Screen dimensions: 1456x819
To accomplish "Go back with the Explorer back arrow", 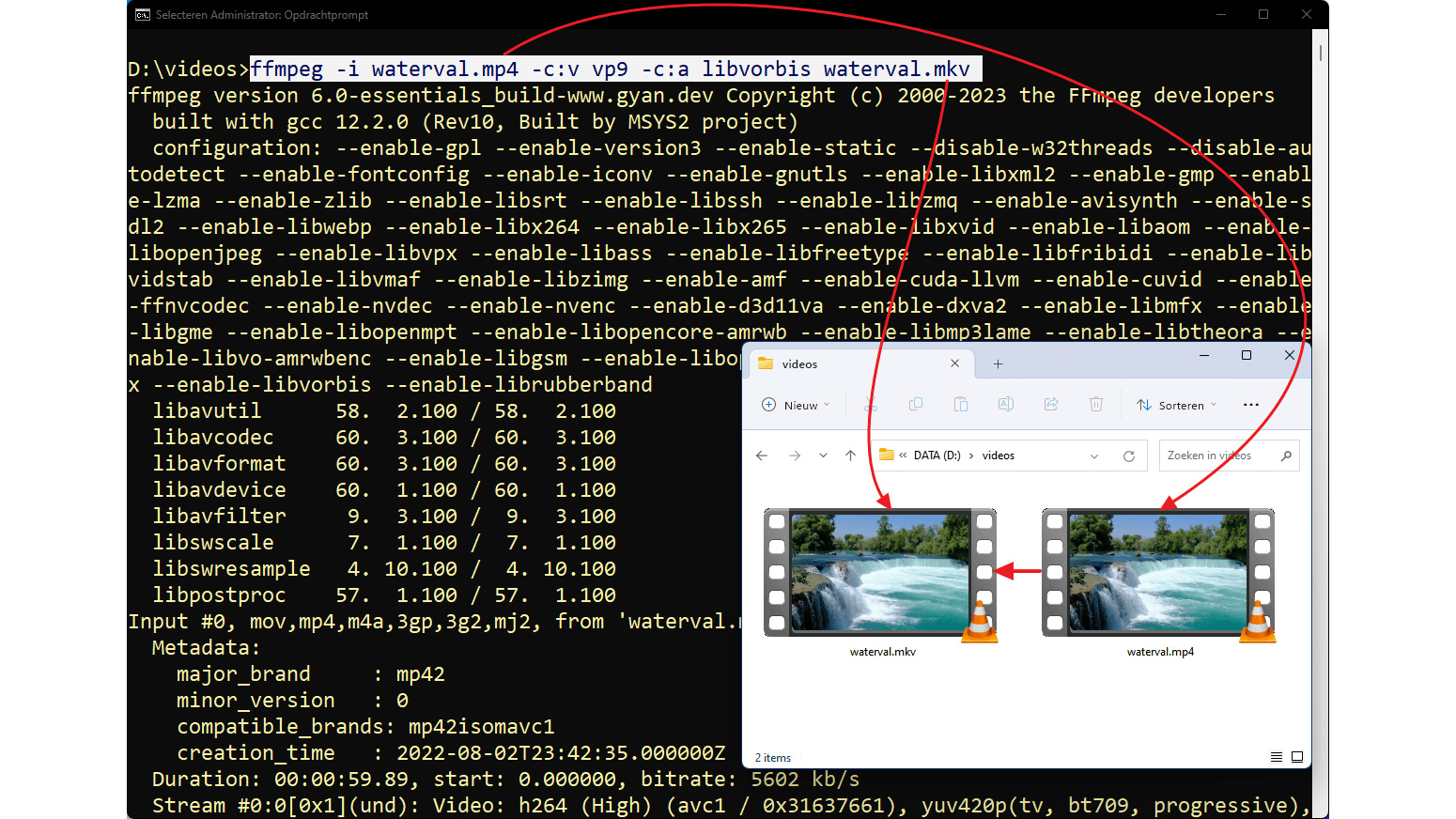I will coord(762,456).
